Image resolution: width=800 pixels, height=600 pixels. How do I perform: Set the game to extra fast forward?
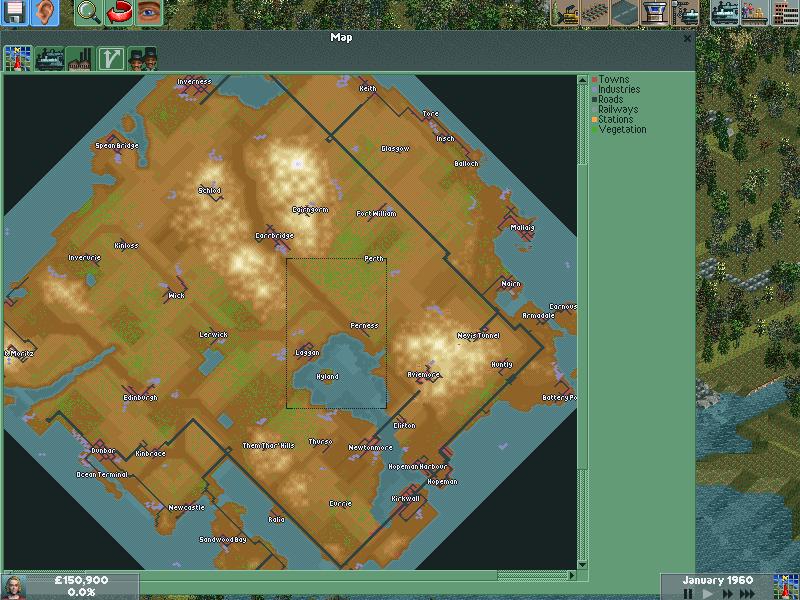point(747,593)
